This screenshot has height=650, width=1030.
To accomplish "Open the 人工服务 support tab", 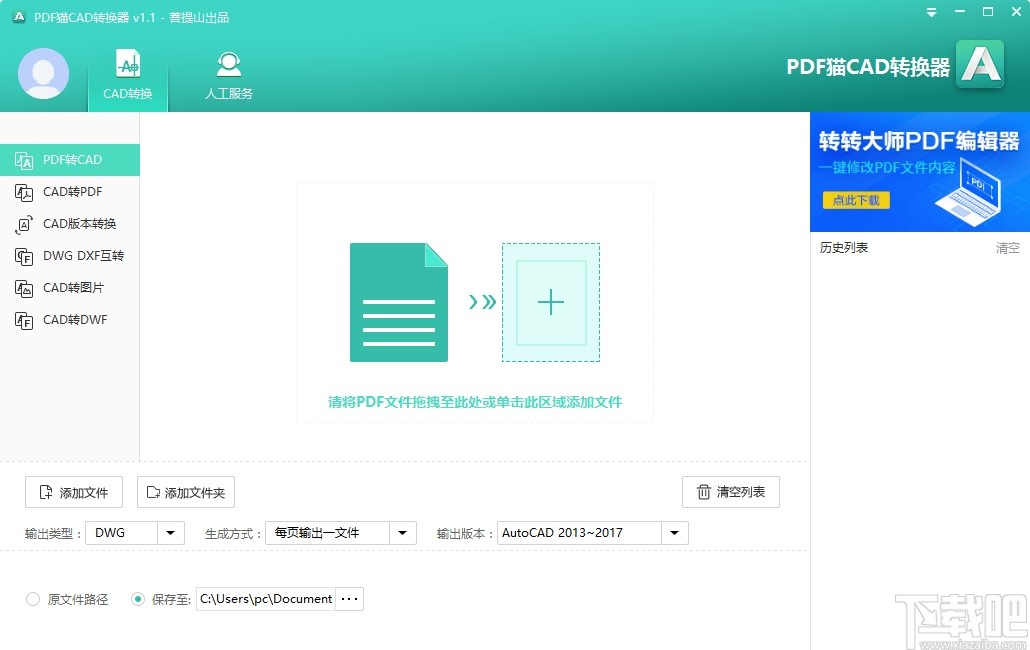I will tap(228, 75).
